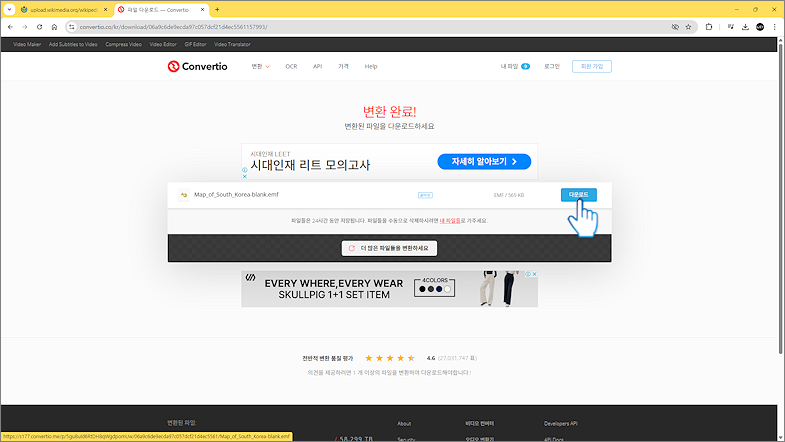Open the Video Editor link
This screenshot has width=785, height=442.
click(163, 45)
